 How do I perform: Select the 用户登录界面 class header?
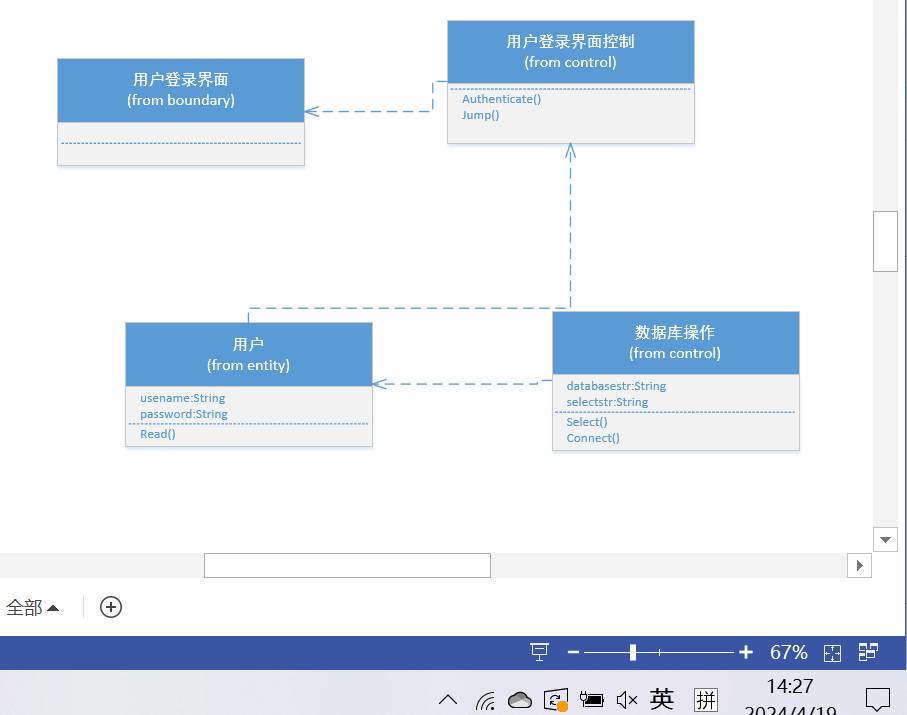pos(181,90)
